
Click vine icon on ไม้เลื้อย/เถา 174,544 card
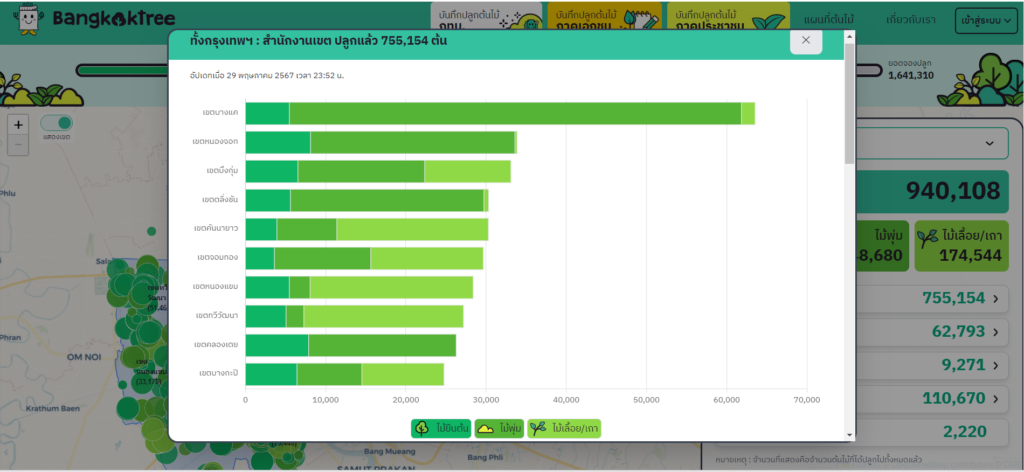pos(928,239)
